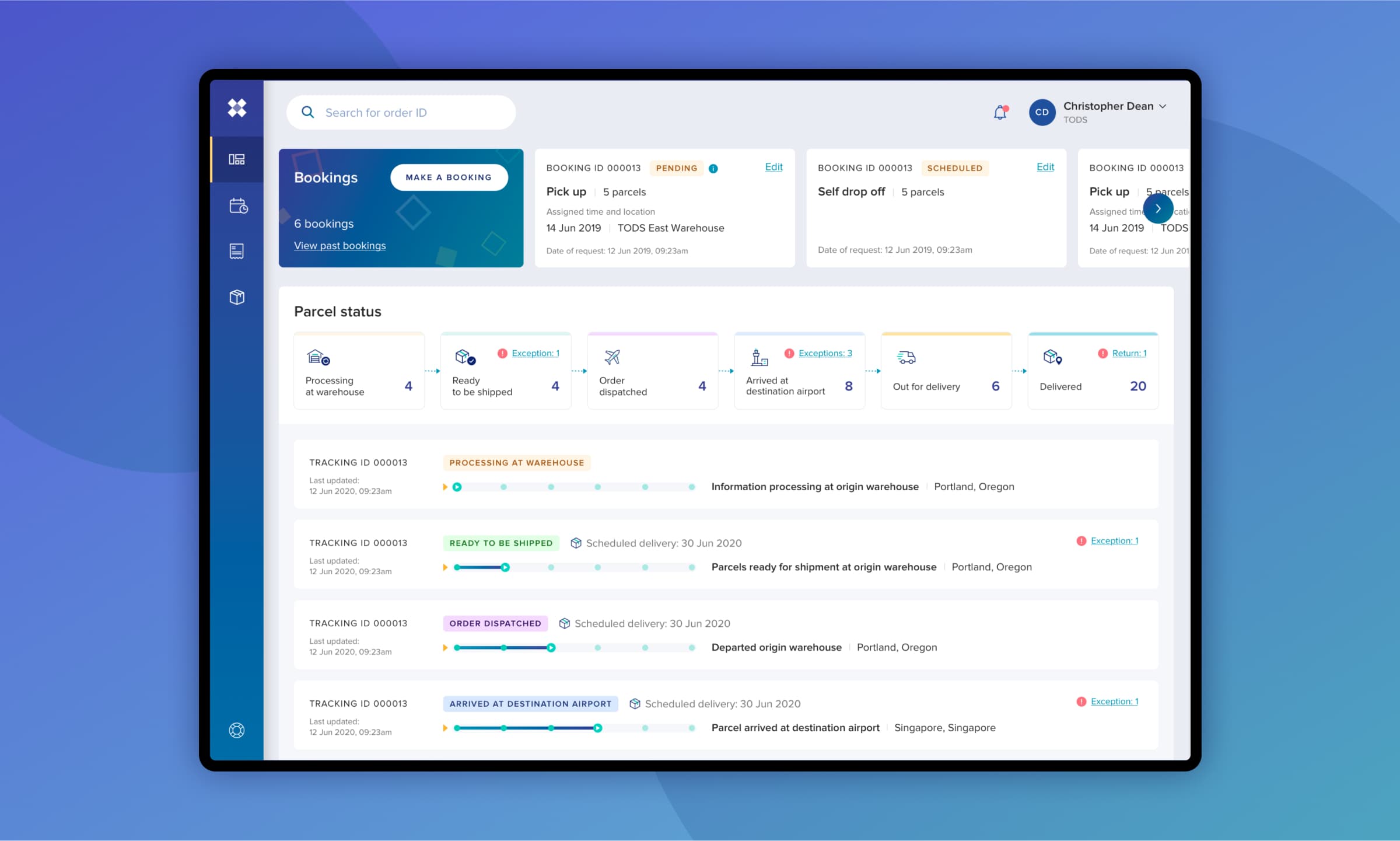This screenshot has width=1400, height=841.
Task: Select the Search for order ID input field
Action: tap(400, 112)
